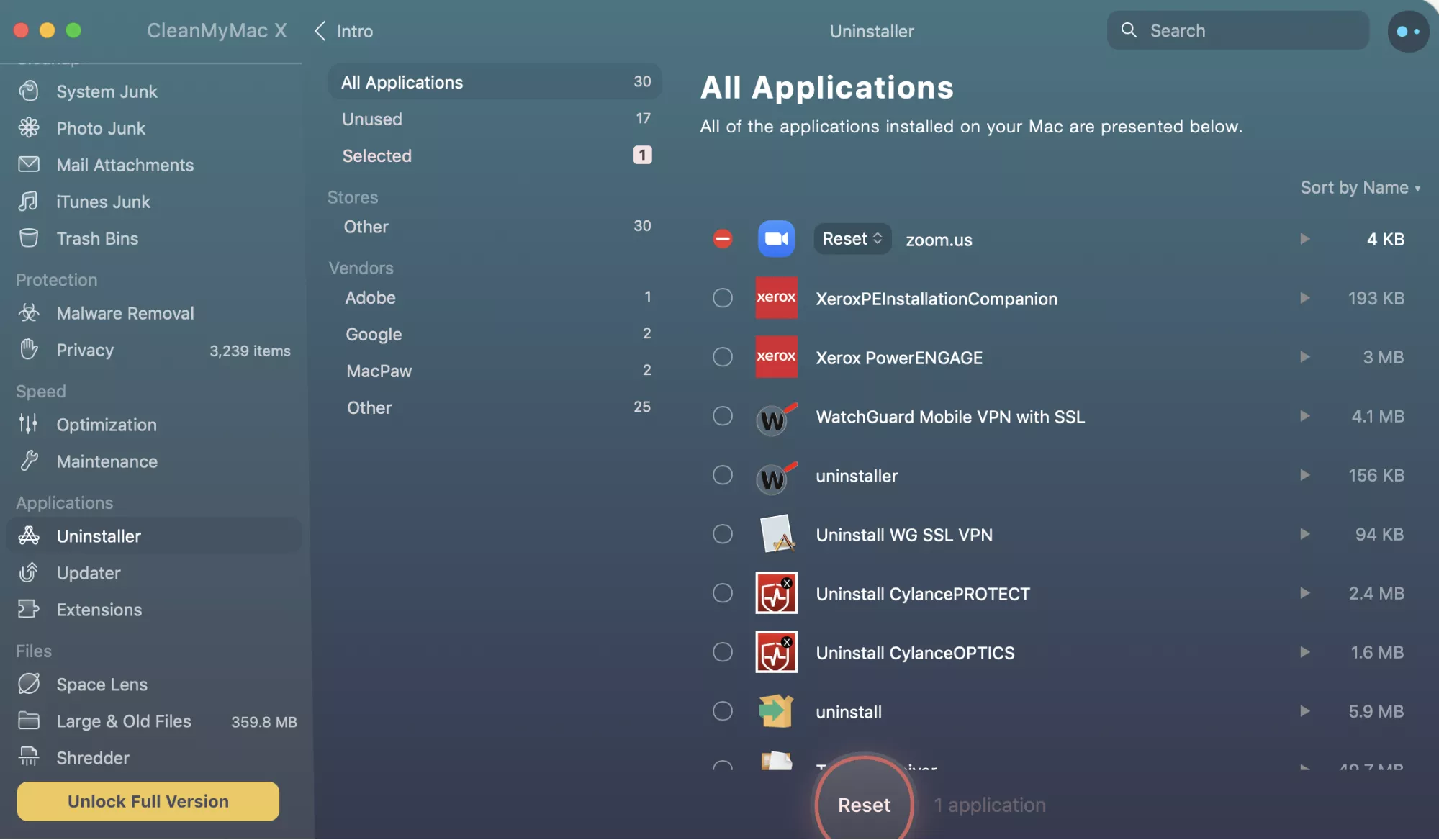The width and height of the screenshot is (1439, 840).
Task: Click the Unlock Full Version button
Action: click(x=148, y=801)
